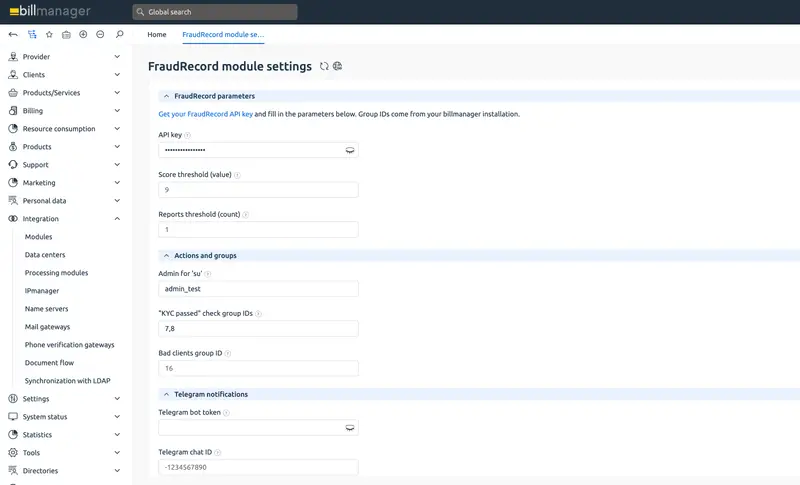800x485 pixels.
Task: Click the Telegram bot token field
Action: [x=258, y=427]
